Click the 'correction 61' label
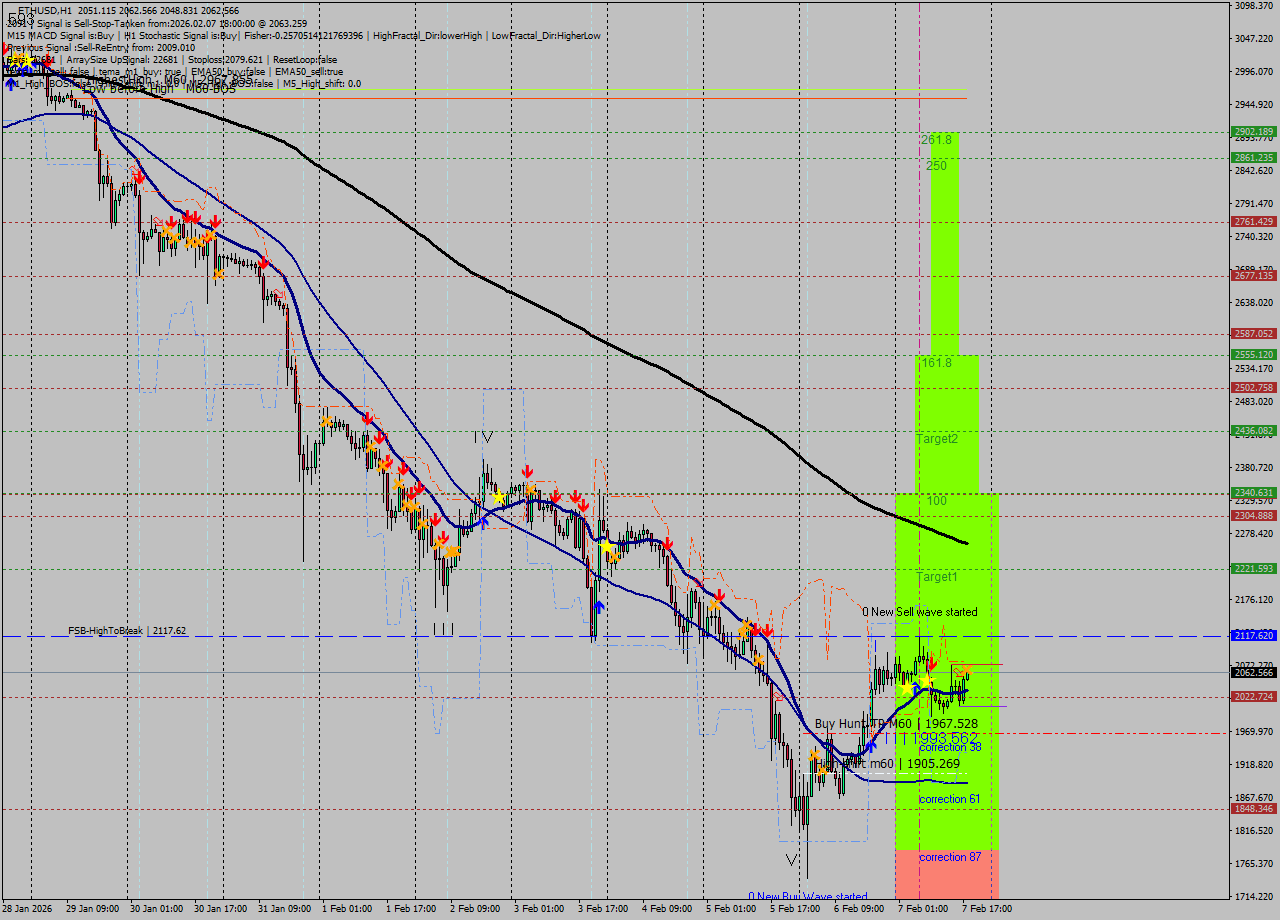Image resolution: width=1280 pixels, height=920 pixels. click(949, 799)
